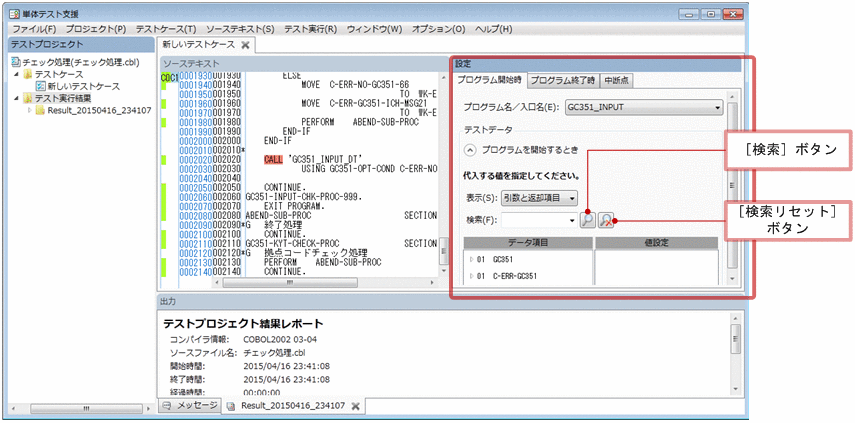
Task: Switch to the メッセージ output tab
Action: (190, 405)
